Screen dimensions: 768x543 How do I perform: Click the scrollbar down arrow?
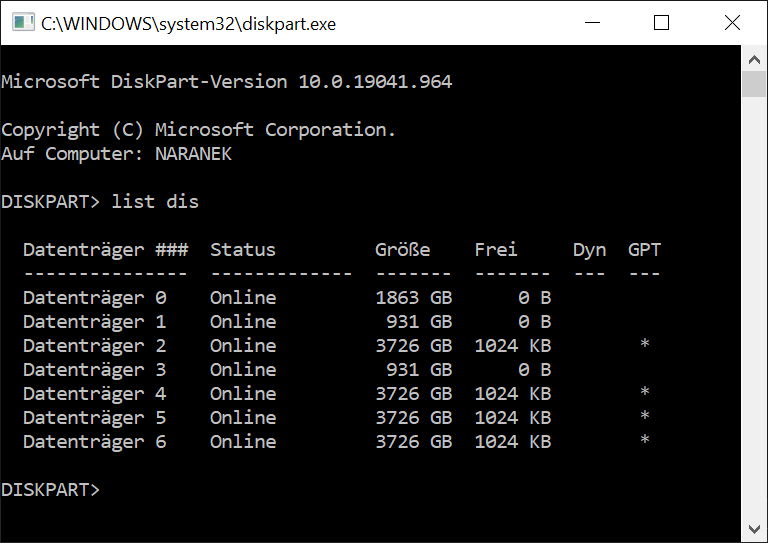tap(754, 529)
